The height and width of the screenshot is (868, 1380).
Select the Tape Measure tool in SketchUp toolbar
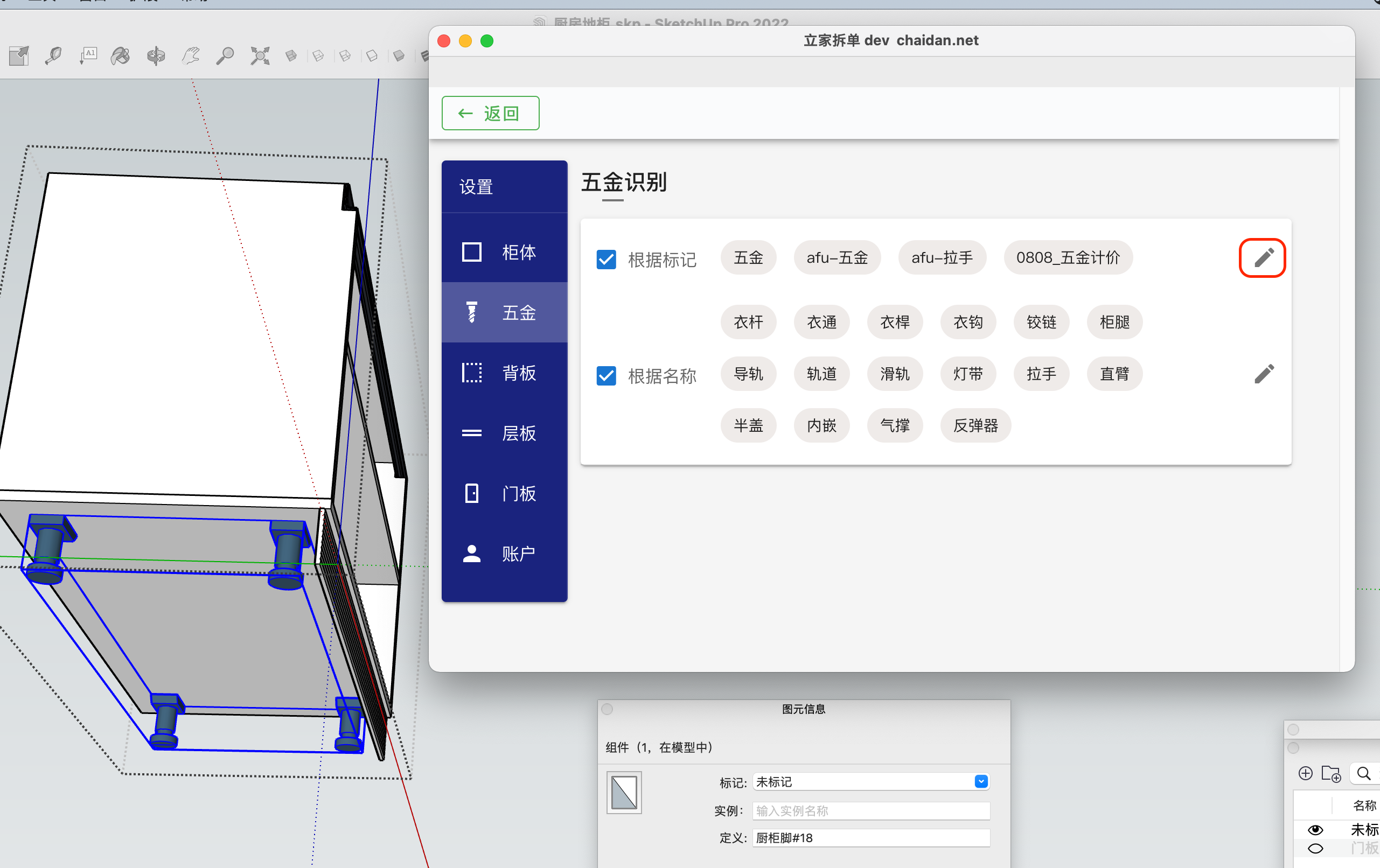click(x=53, y=56)
